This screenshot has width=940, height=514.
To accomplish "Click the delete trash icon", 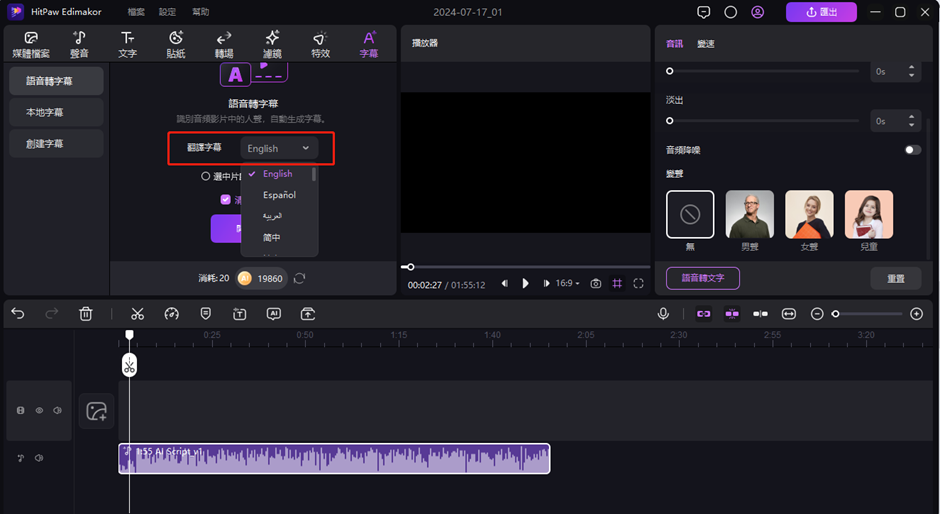I will 86,314.
